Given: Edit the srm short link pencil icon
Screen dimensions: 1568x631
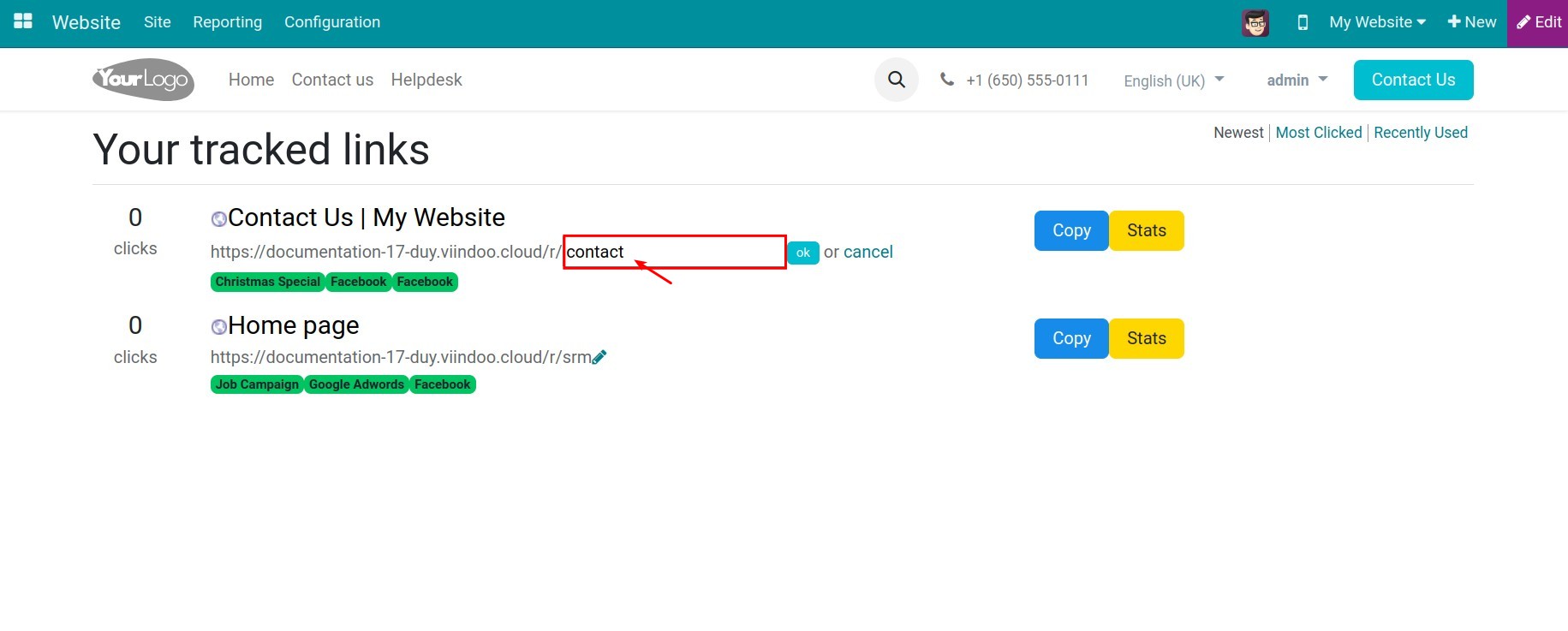Looking at the screenshot, I should 599,357.
